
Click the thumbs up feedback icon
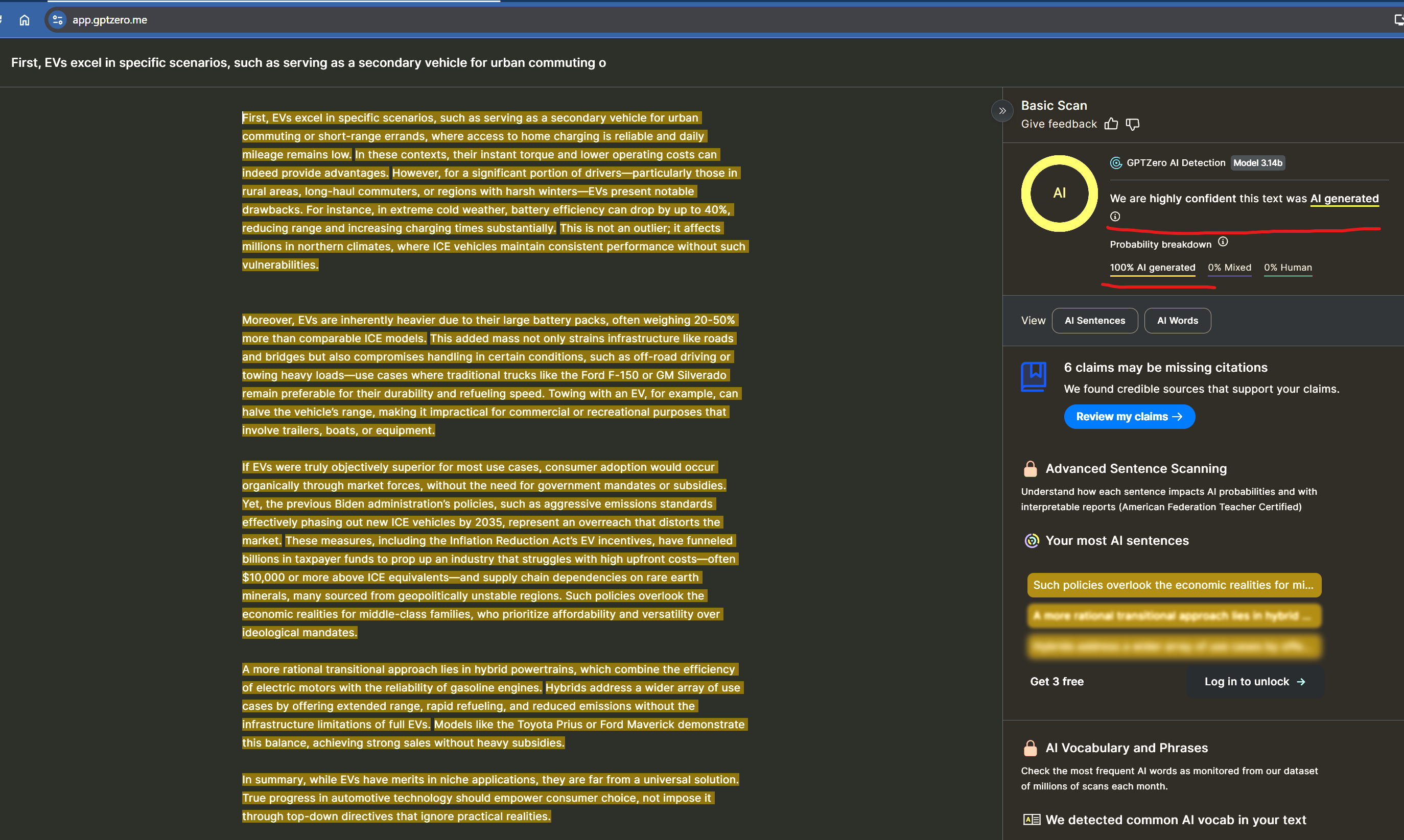pos(1111,124)
